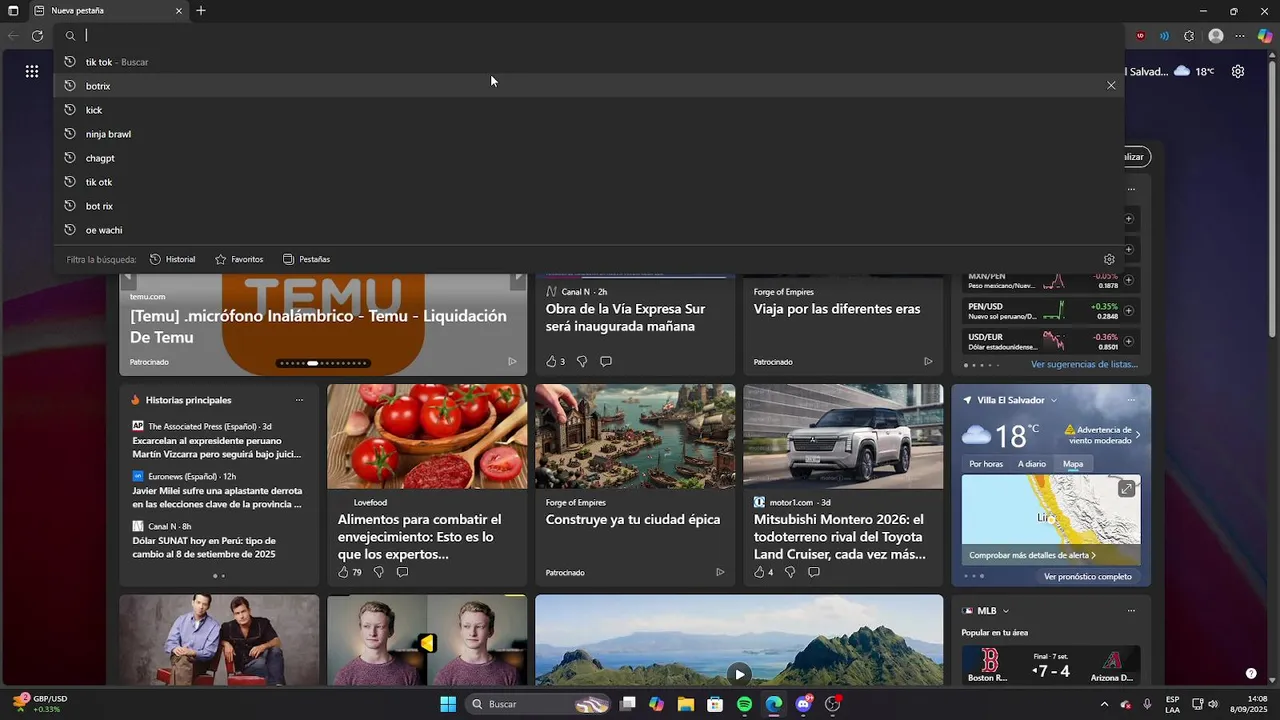Open new tab page settings gear
Screen dimensions: 1280x720
tap(1238, 71)
